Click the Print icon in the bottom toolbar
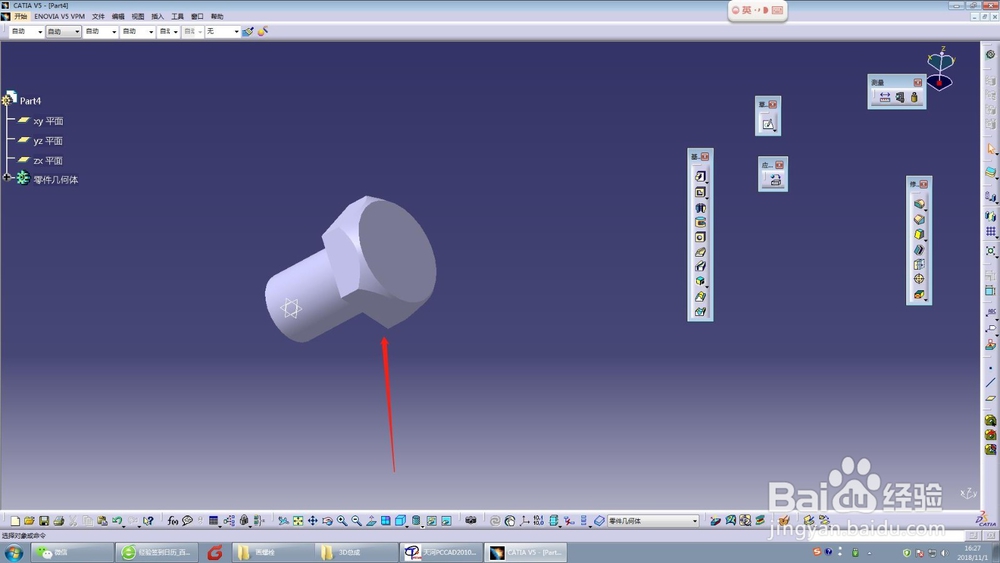The image size is (1000, 563). 59,521
